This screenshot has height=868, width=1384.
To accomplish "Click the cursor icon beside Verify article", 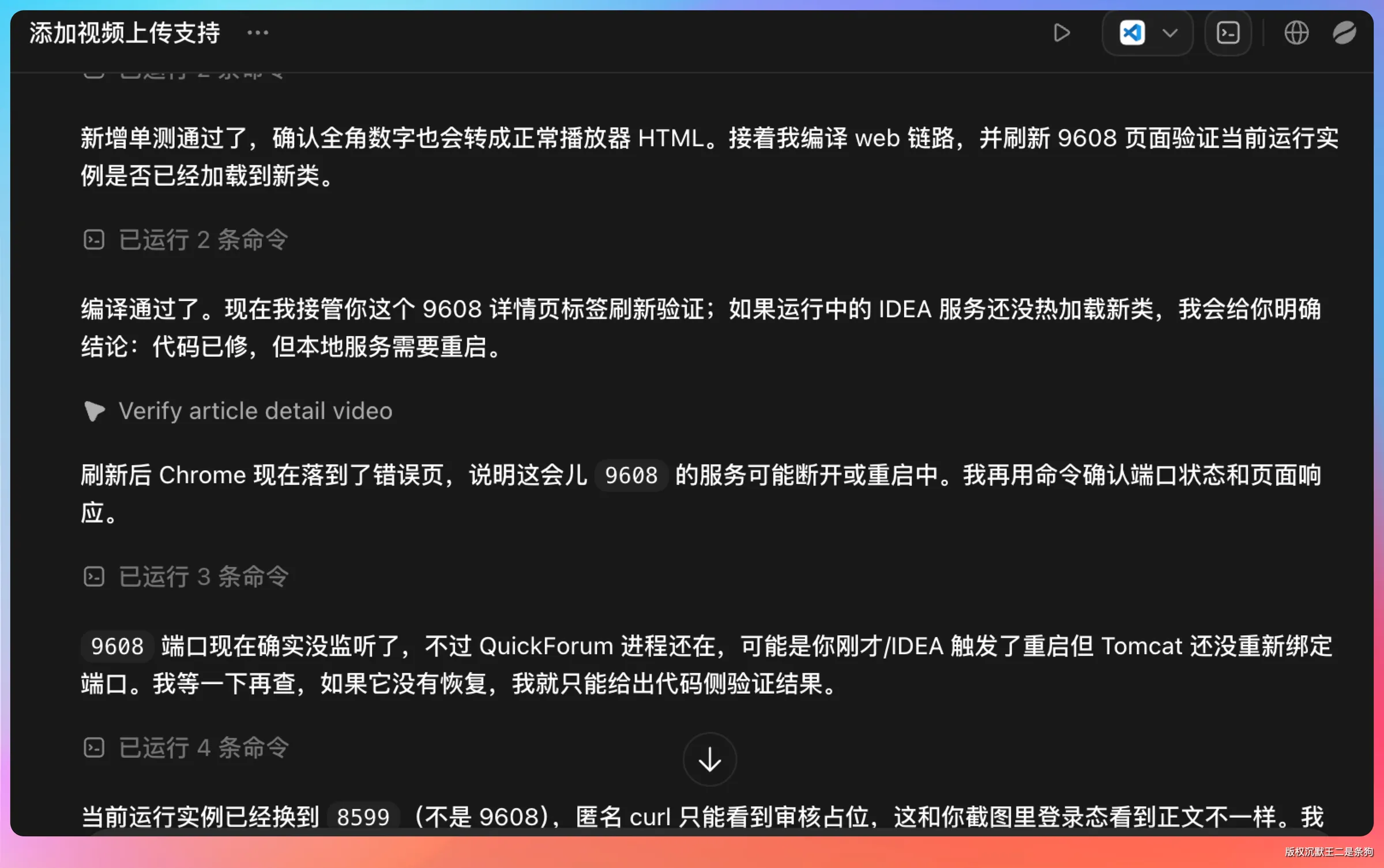I will point(94,411).
